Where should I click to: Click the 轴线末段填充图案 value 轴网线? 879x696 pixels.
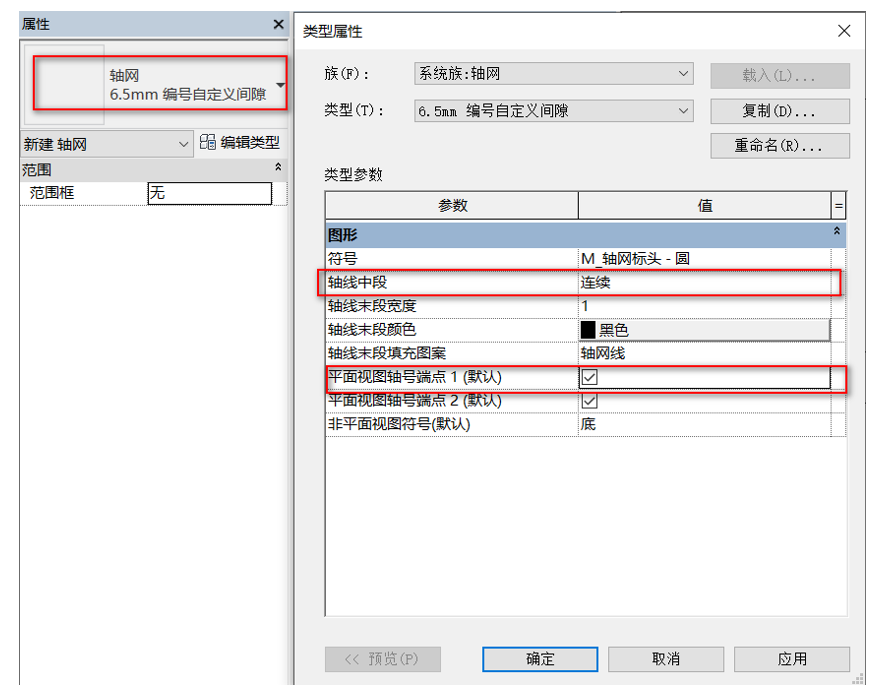pos(704,353)
